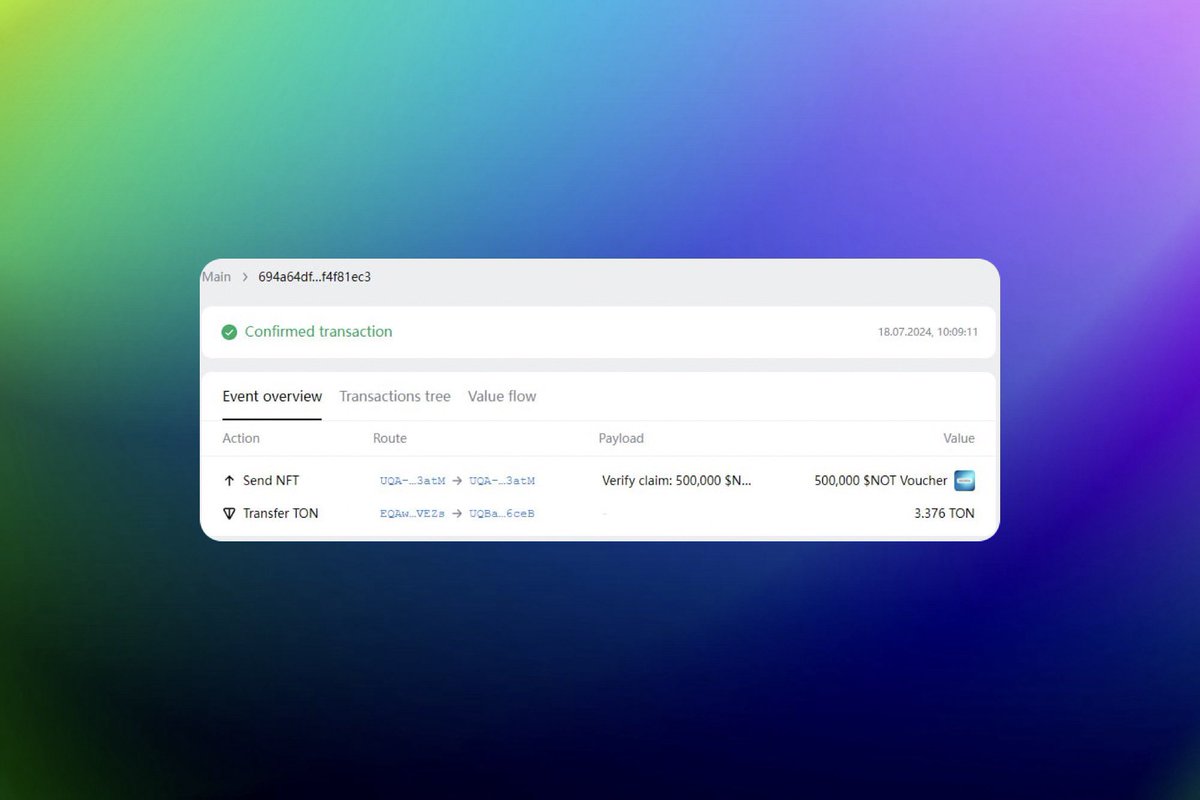Image resolution: width=1200 pixels, height=800 pixels.
Task: Open the $NOT Voucher NFT thumbnail
Action: (964, 481)
